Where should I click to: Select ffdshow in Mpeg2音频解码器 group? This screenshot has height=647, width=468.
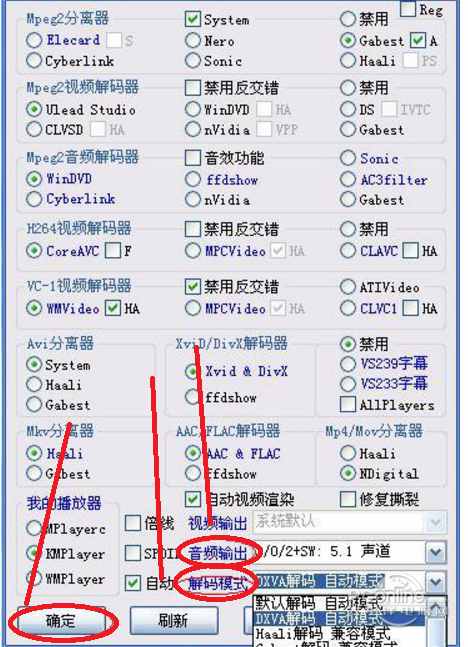(x=192, y=179)
